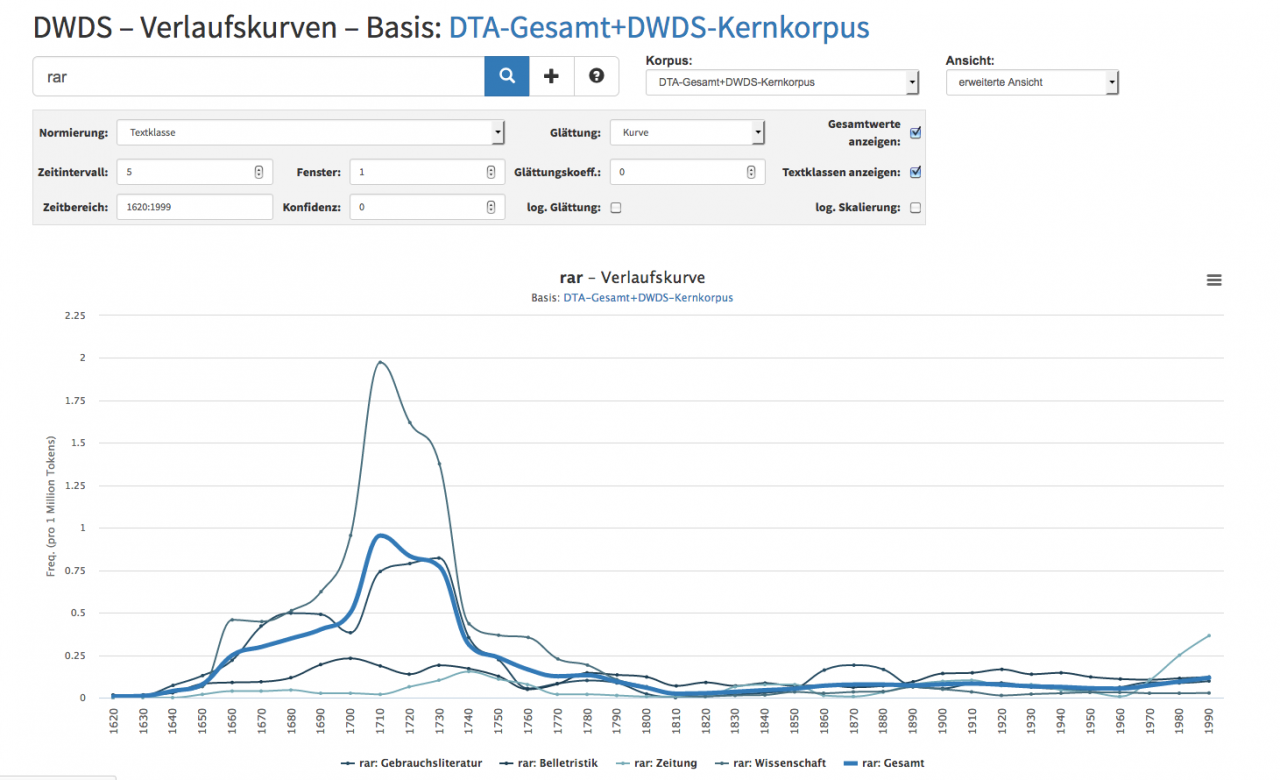Follow Basis link under chart title
Screen dimensions: 1280x780
pyautogui.click(x=648, y=298)
